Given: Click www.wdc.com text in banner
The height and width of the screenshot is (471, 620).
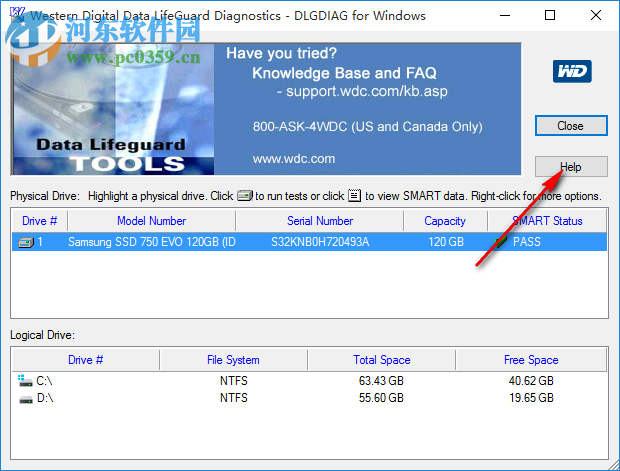Looking at the screenshot, I should pos(294,159).
